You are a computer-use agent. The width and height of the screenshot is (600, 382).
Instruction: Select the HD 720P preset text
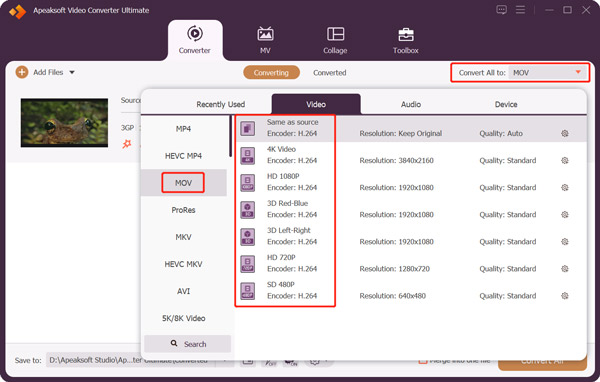[x=281, y=257]
